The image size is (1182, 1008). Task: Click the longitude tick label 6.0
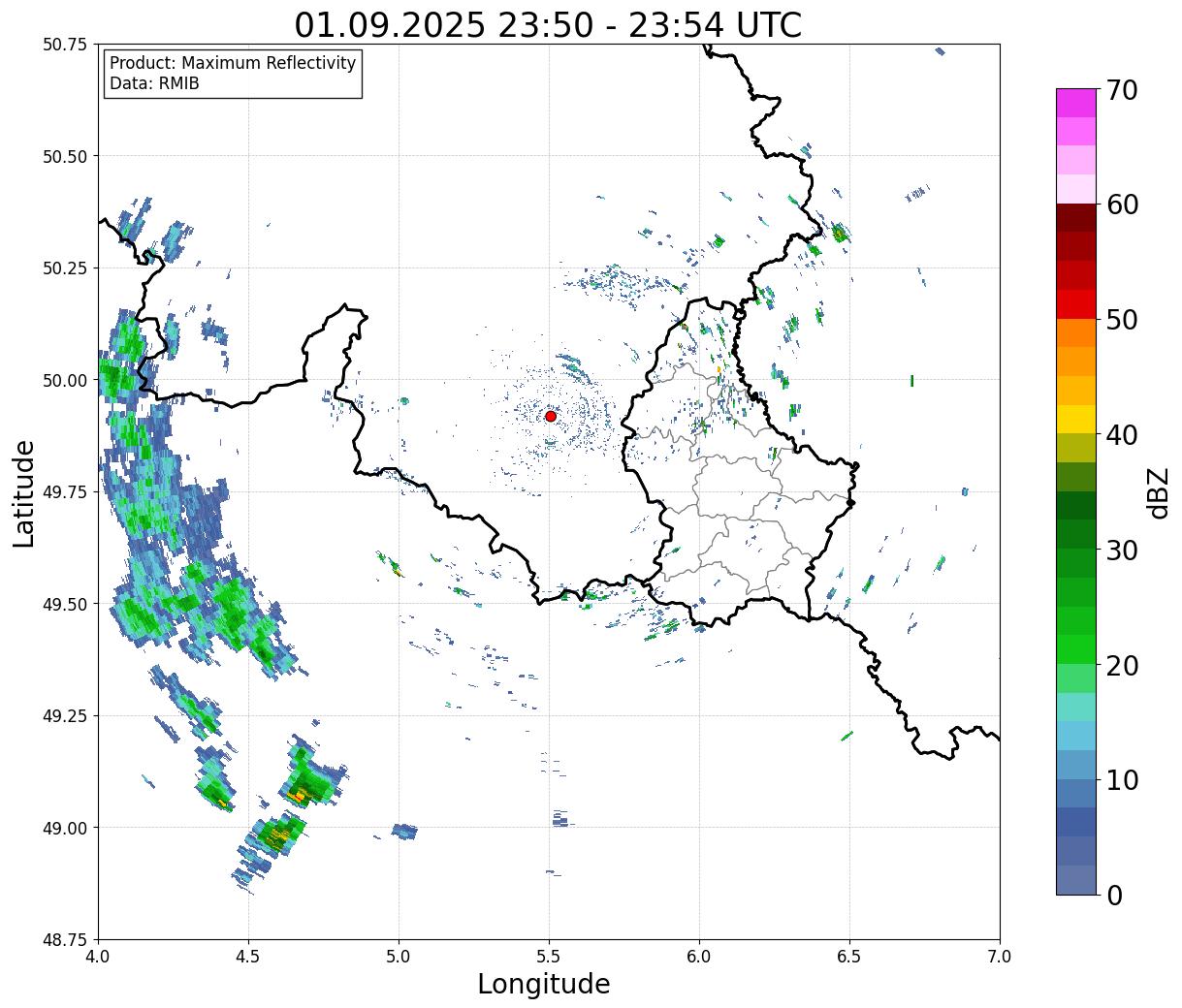(699, 957)
